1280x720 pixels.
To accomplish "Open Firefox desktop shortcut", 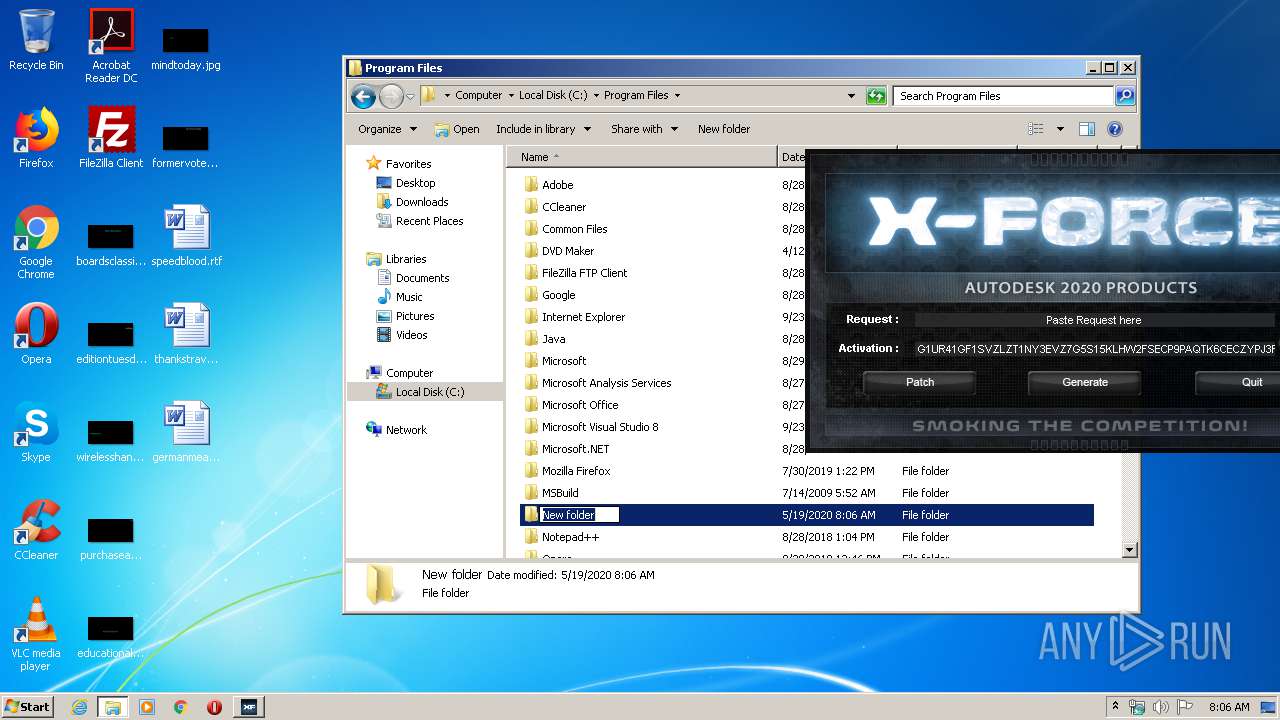I will click(36, 138).
